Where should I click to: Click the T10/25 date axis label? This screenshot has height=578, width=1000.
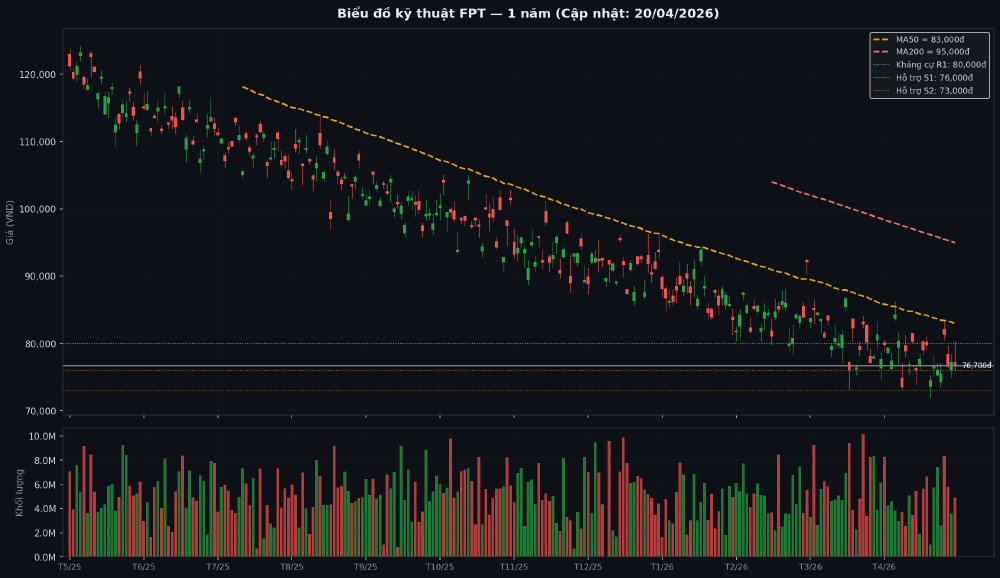pos(439,567)
